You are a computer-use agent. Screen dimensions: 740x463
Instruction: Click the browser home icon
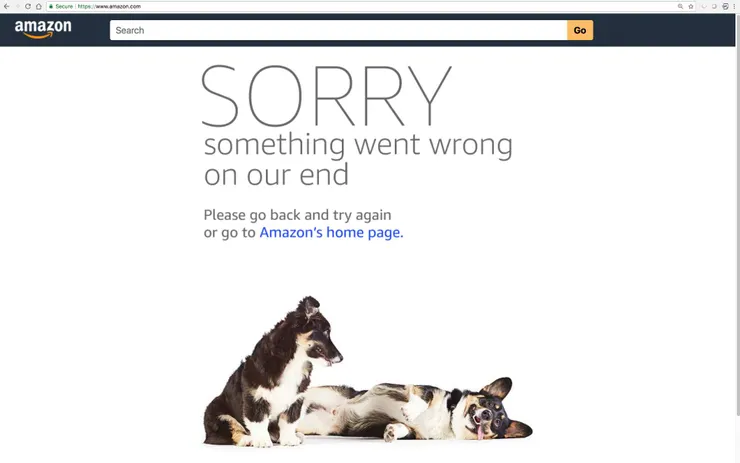tap(39, 6)
